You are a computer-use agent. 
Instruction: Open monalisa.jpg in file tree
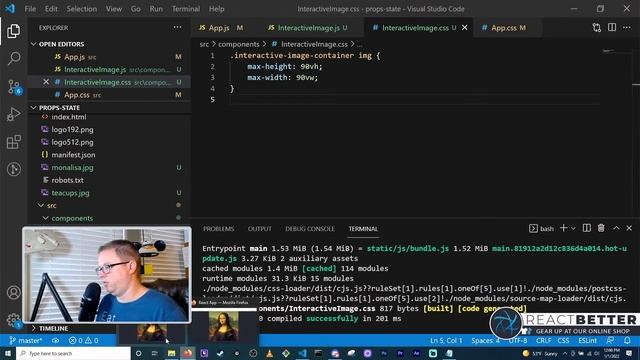click(x=72, y=167)
